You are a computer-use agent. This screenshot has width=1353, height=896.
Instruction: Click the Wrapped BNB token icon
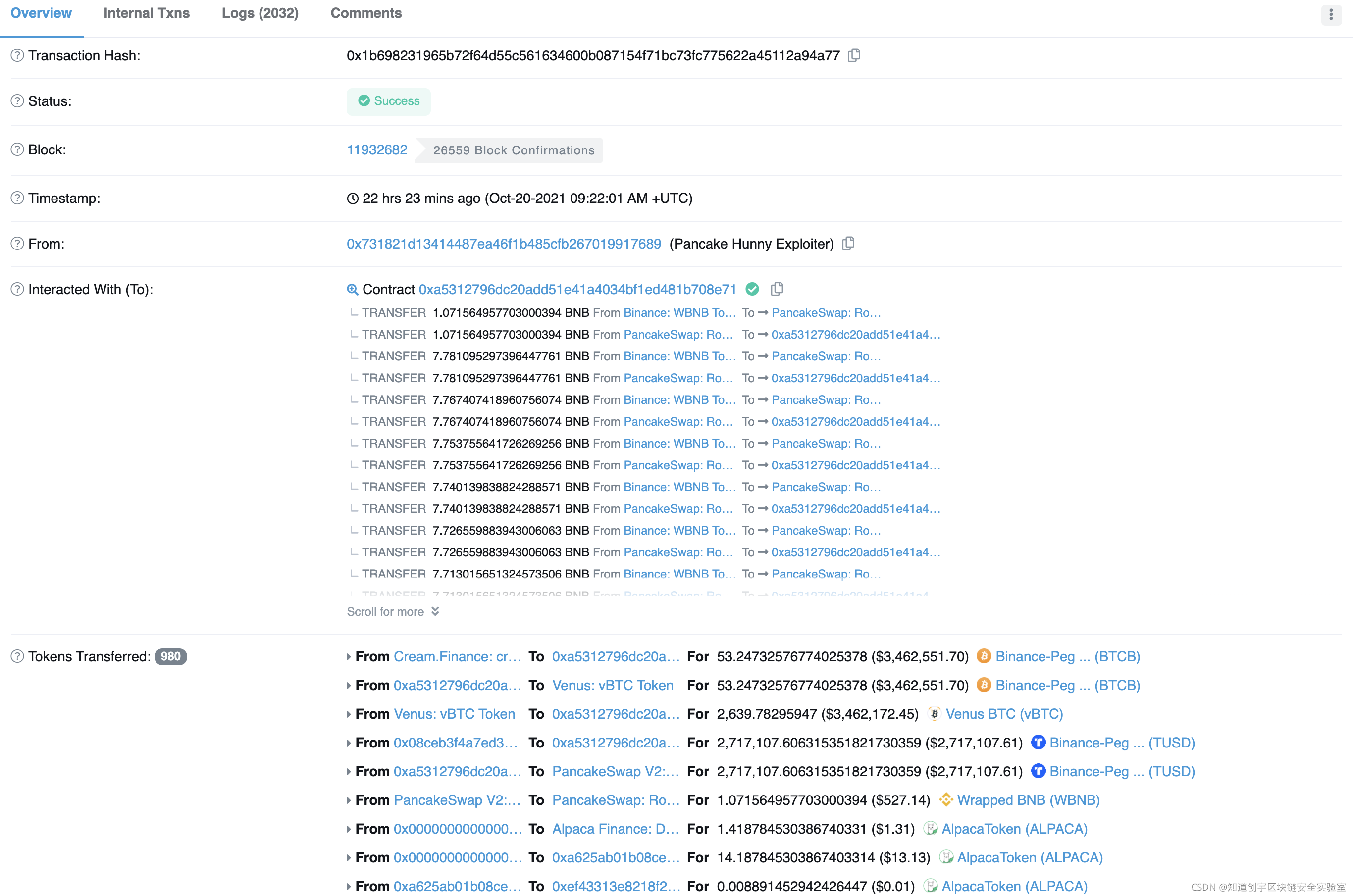coord(946,800)
